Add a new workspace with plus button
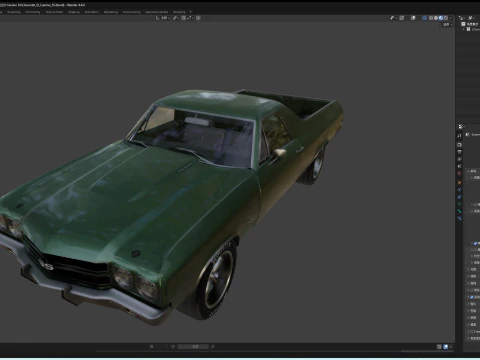This screenshot has height=360, width=480. (191, 12)
